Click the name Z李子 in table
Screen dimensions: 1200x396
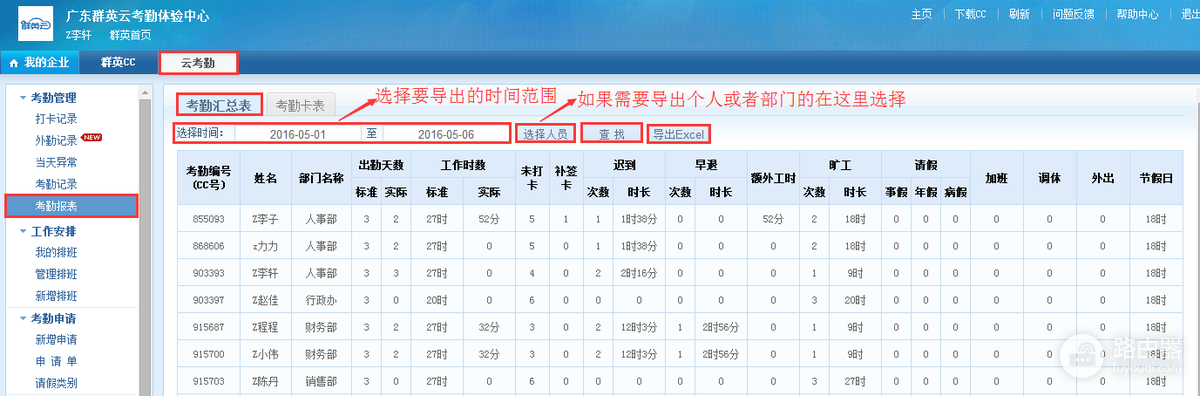coord(265,218)
